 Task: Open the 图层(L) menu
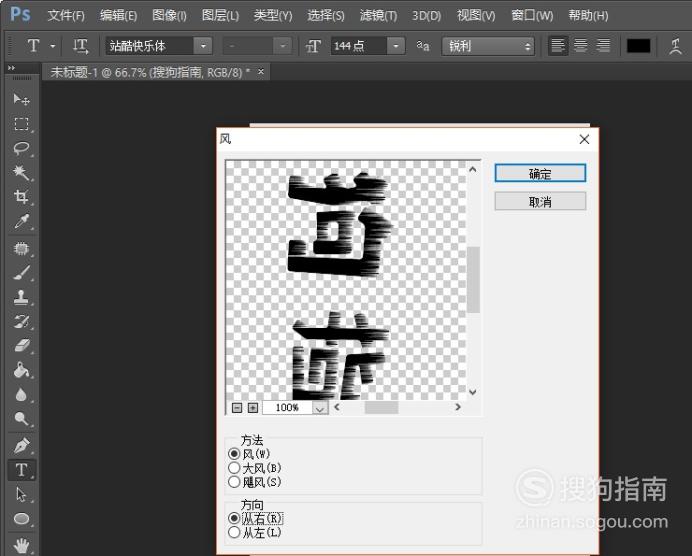220,16
